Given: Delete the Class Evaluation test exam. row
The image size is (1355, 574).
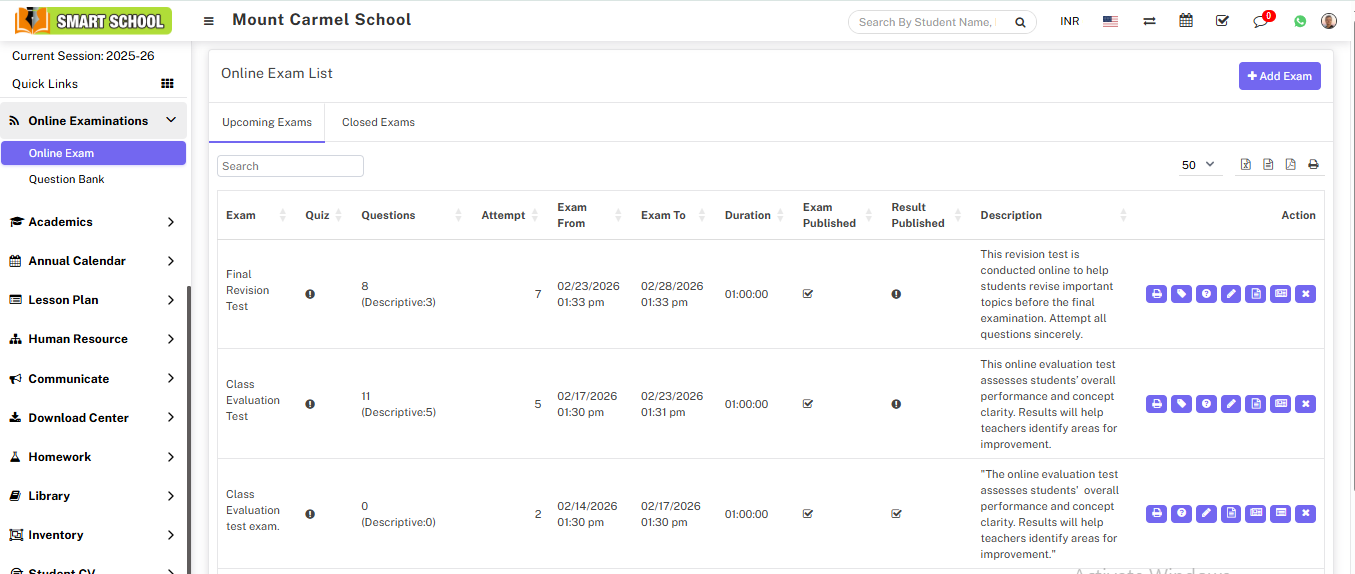Looking at the screenshot, I should pos(1305,514).
